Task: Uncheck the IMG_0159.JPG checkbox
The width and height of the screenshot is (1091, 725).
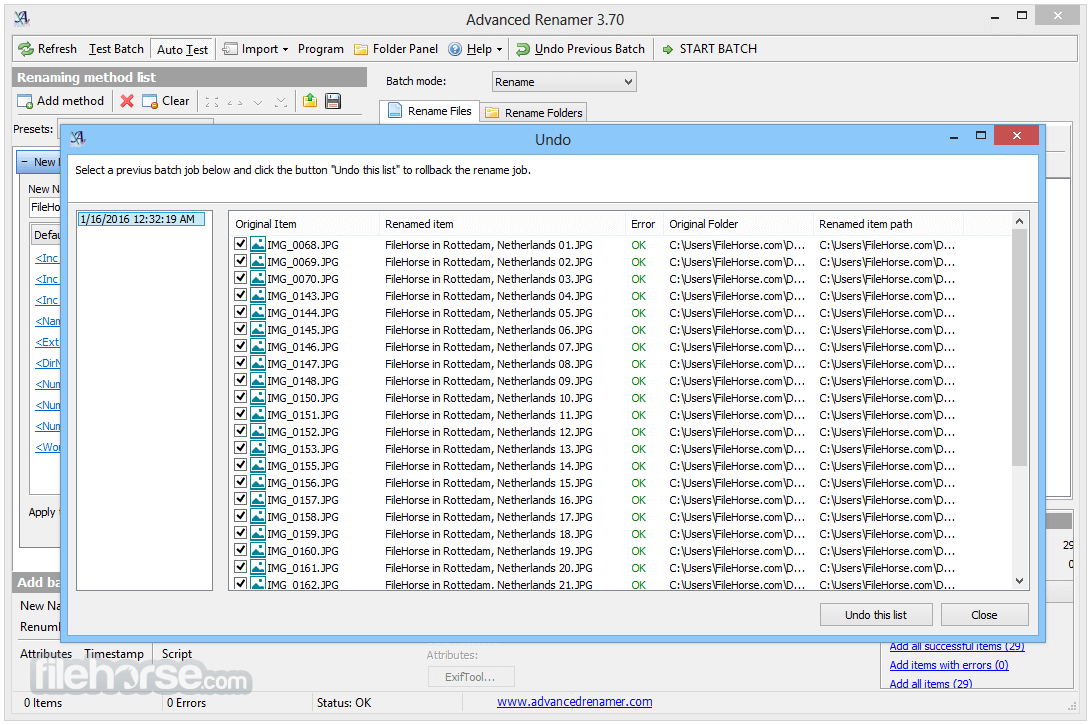Action: pos(241,533)
